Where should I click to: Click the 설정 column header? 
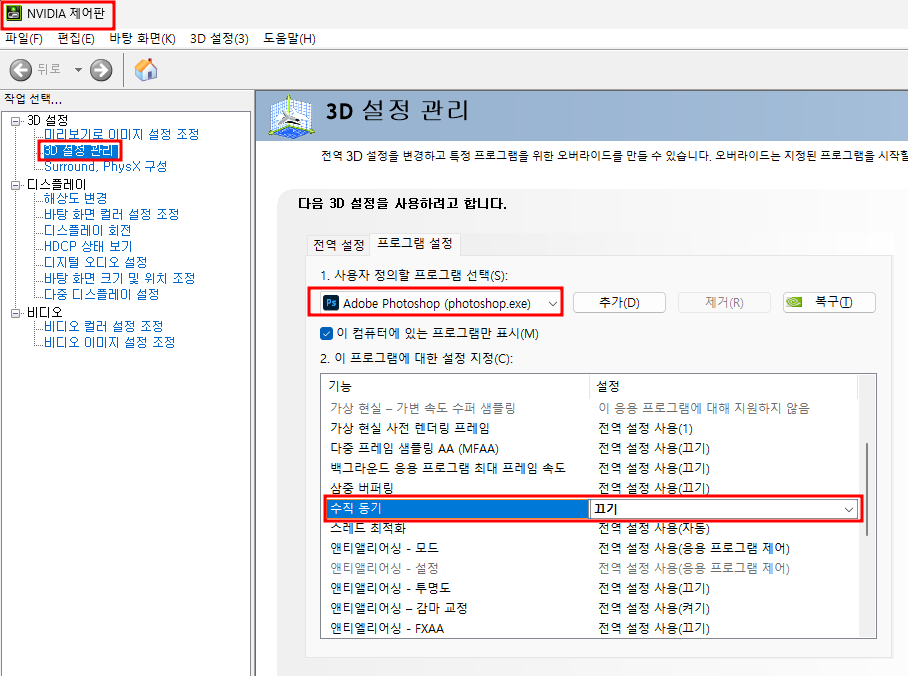tap(724, 386)
